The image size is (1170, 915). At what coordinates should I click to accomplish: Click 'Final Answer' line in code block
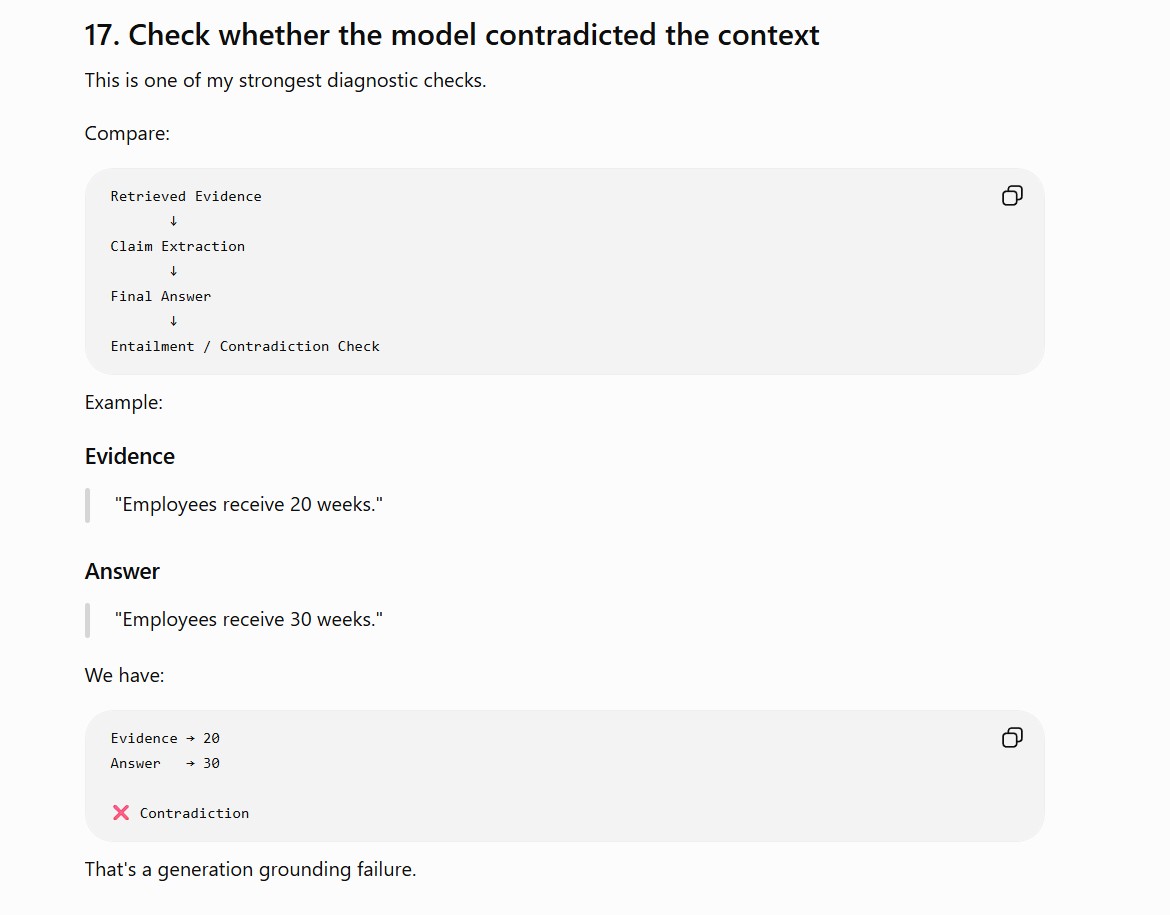click(x=160, y=296)
